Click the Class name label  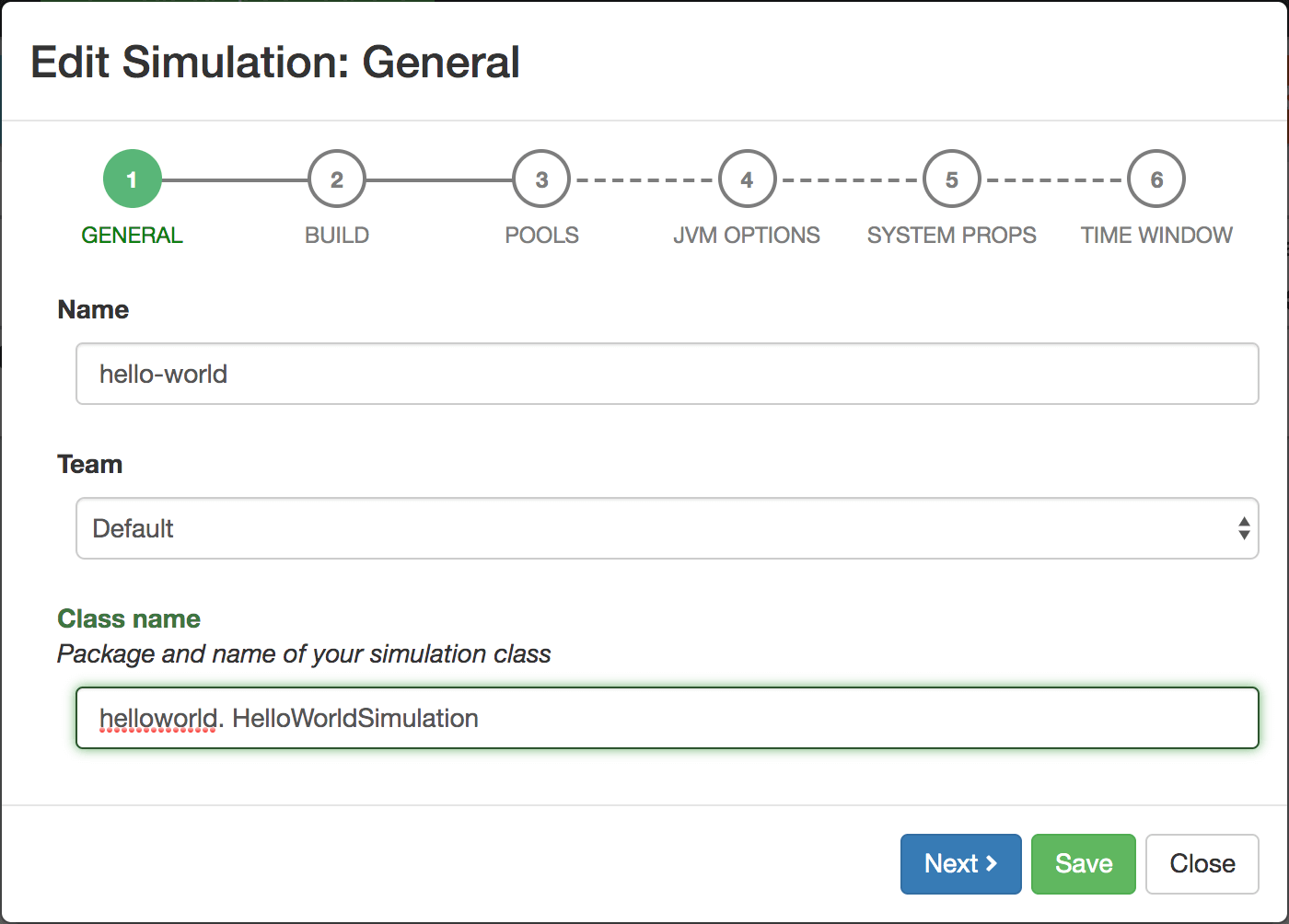(x=129, y=618)
